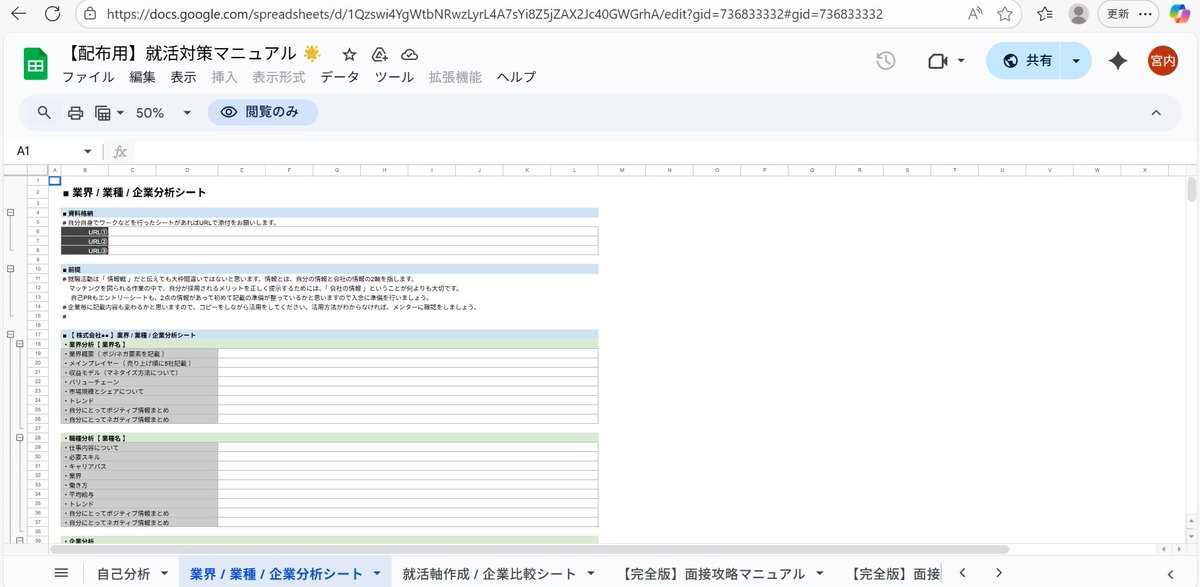
Task: Star the spreadsheet next to its title
Action: point(347,54)
